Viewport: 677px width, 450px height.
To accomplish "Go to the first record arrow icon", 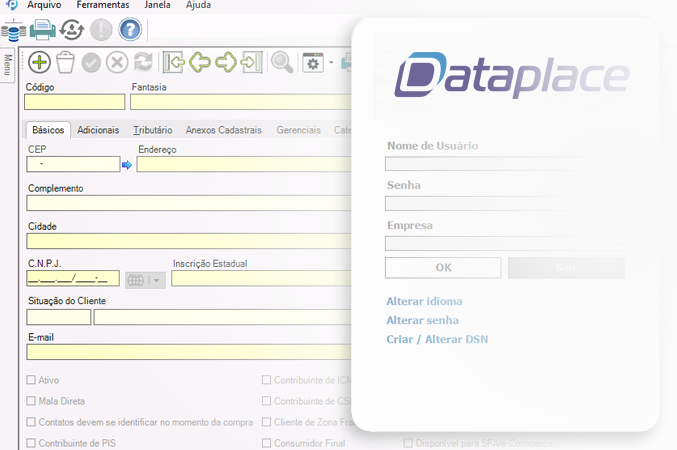I will pyautogui.click(x=174, y=63).
